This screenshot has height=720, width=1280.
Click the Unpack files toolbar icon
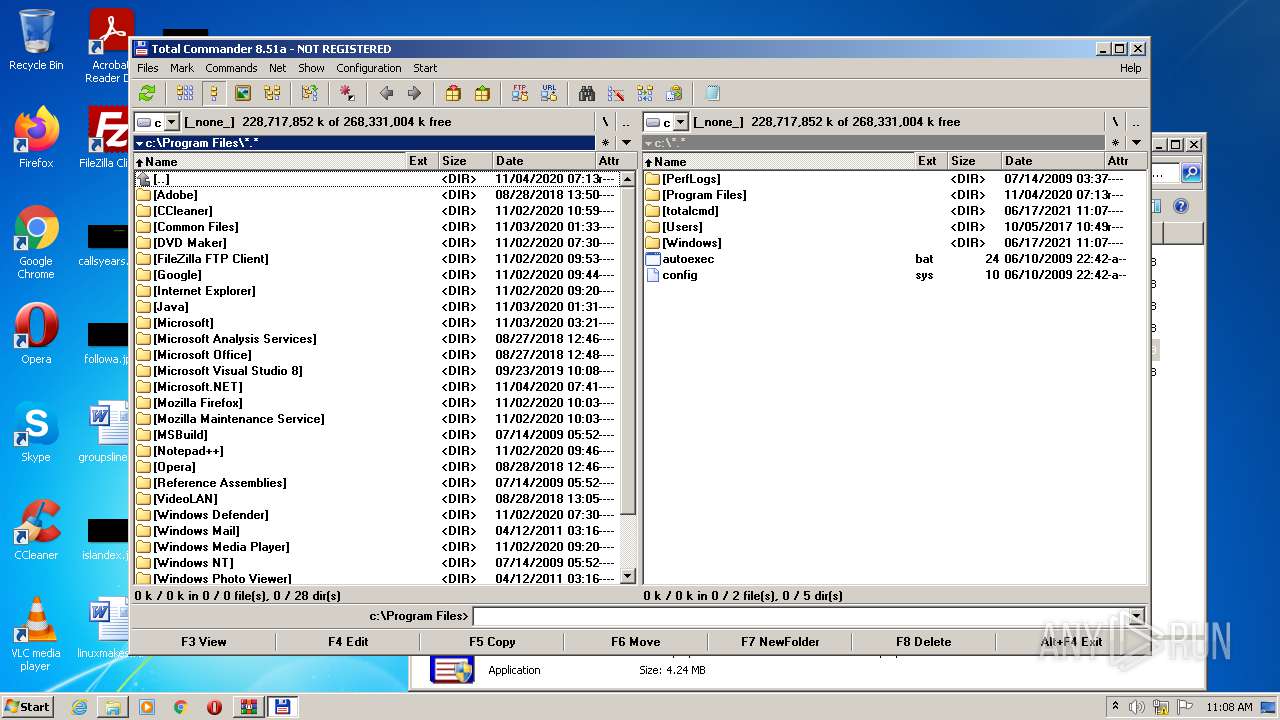pyautogui.click(x=482, y=93)
